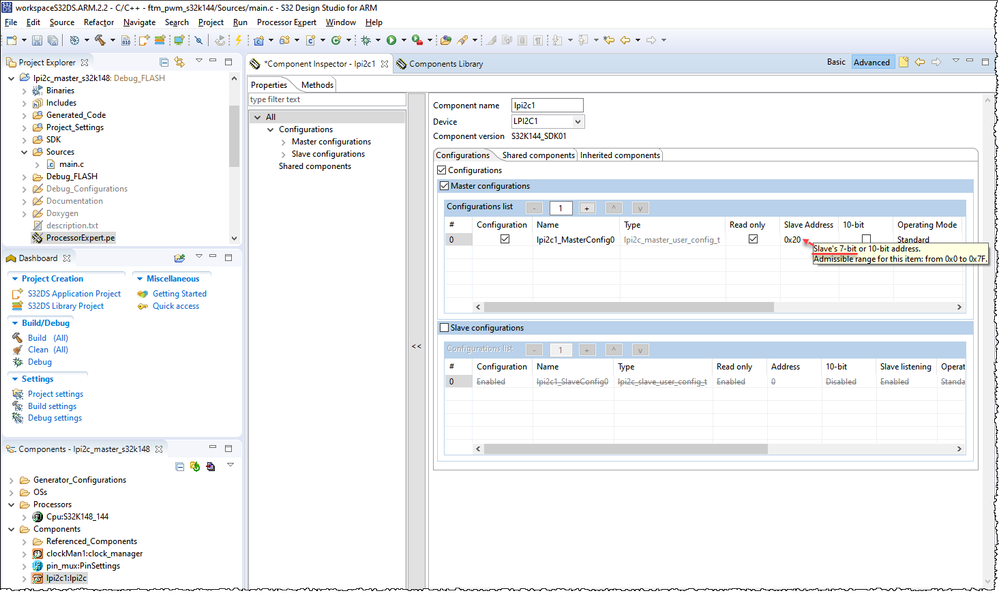Expand Generator_Configurations in Components panel
This screenshot has width=999, height=593.
11,480
